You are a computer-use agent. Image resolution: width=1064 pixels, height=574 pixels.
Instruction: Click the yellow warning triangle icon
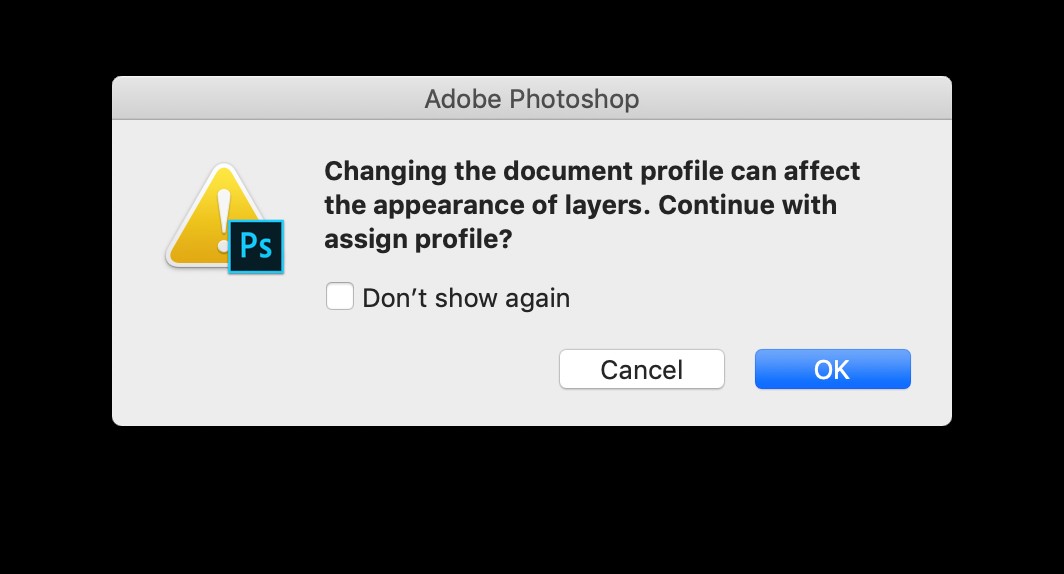(x=216, y=214)
